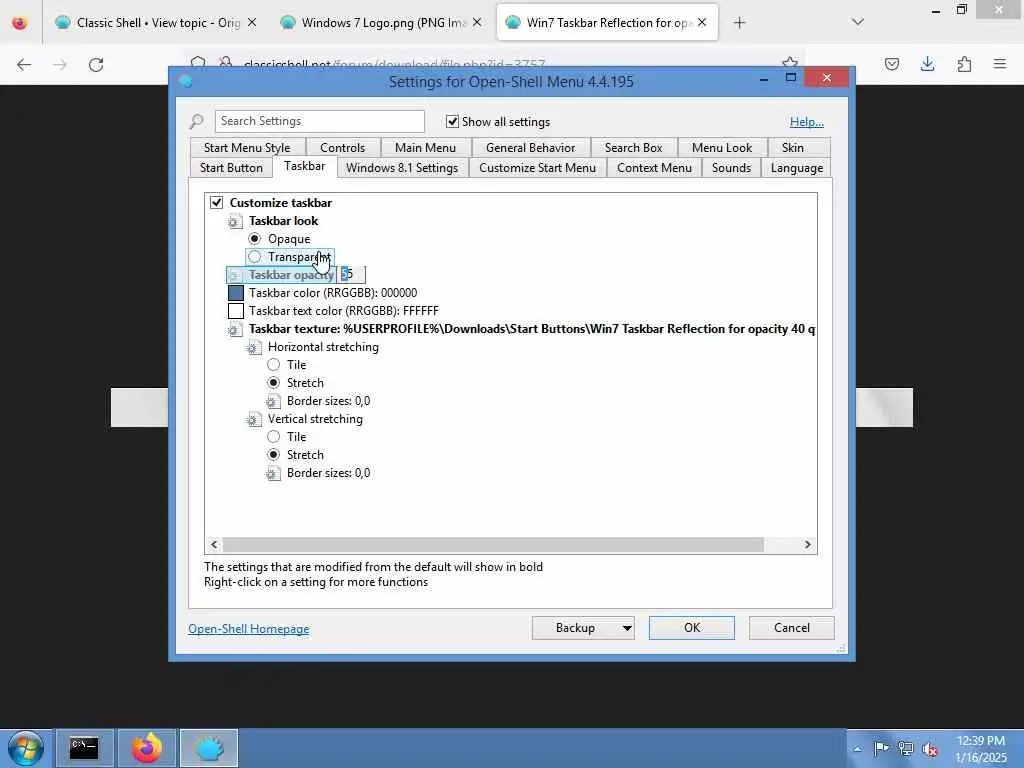
Task: Open the Search Box tab
Action: pyautogui.click(x=633, y=148)
